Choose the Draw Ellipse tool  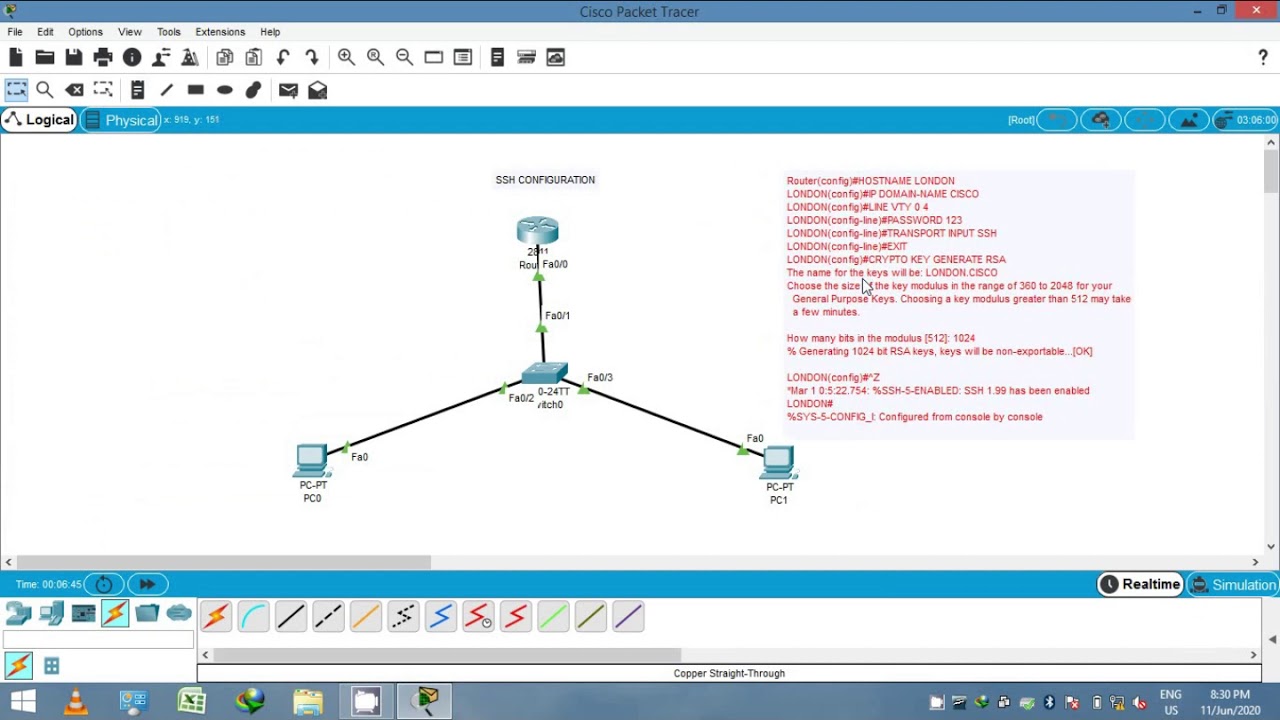tap(225, 90)
